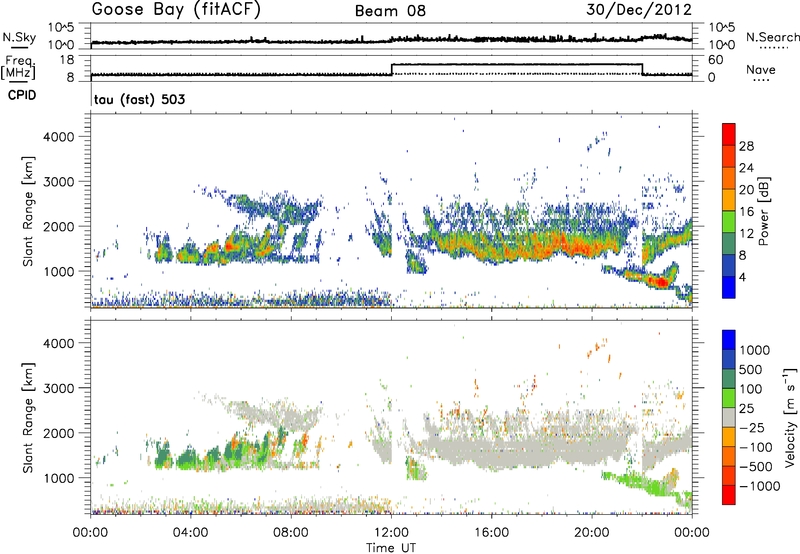Click the blue bottom of the power colorbar

(729, 287)
